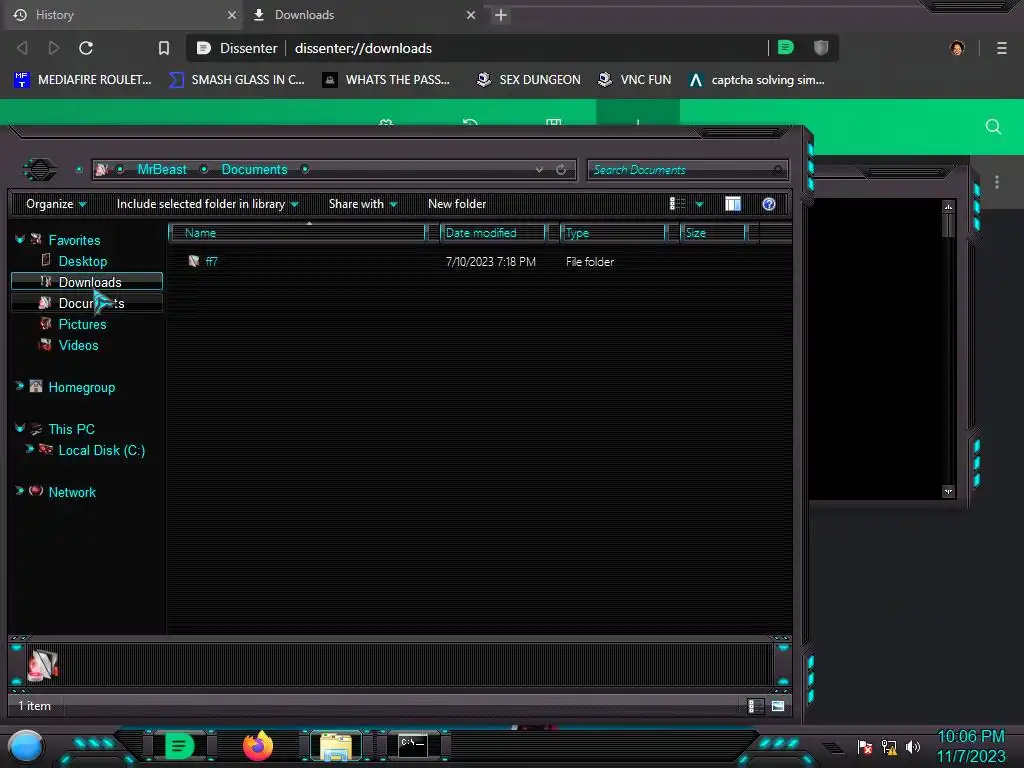Collapse the Favorites tree node
The height and width of the screenshot is (768, 1024).
coord(20,240)
